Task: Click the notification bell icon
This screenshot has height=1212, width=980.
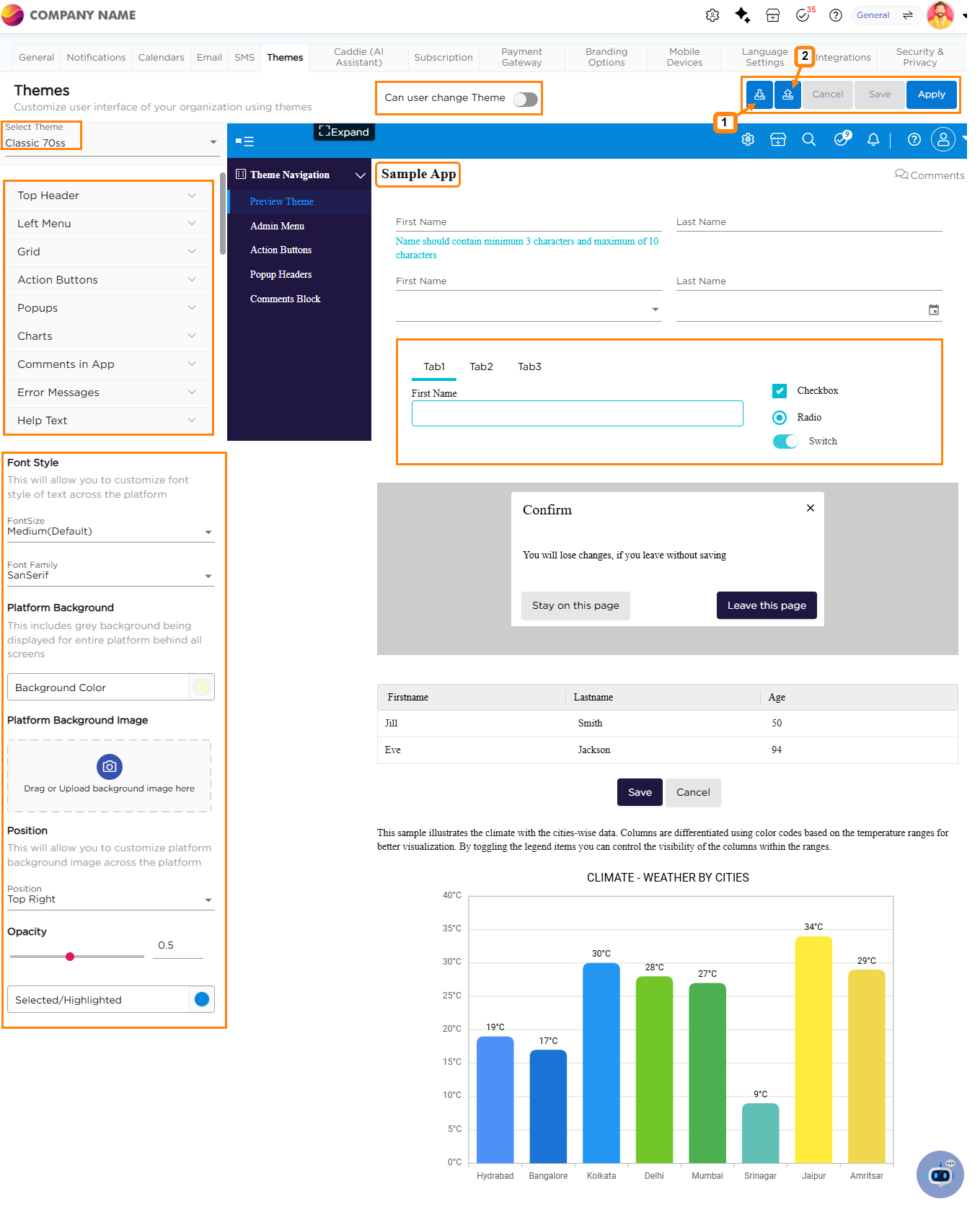Action: tap(873, 140)
